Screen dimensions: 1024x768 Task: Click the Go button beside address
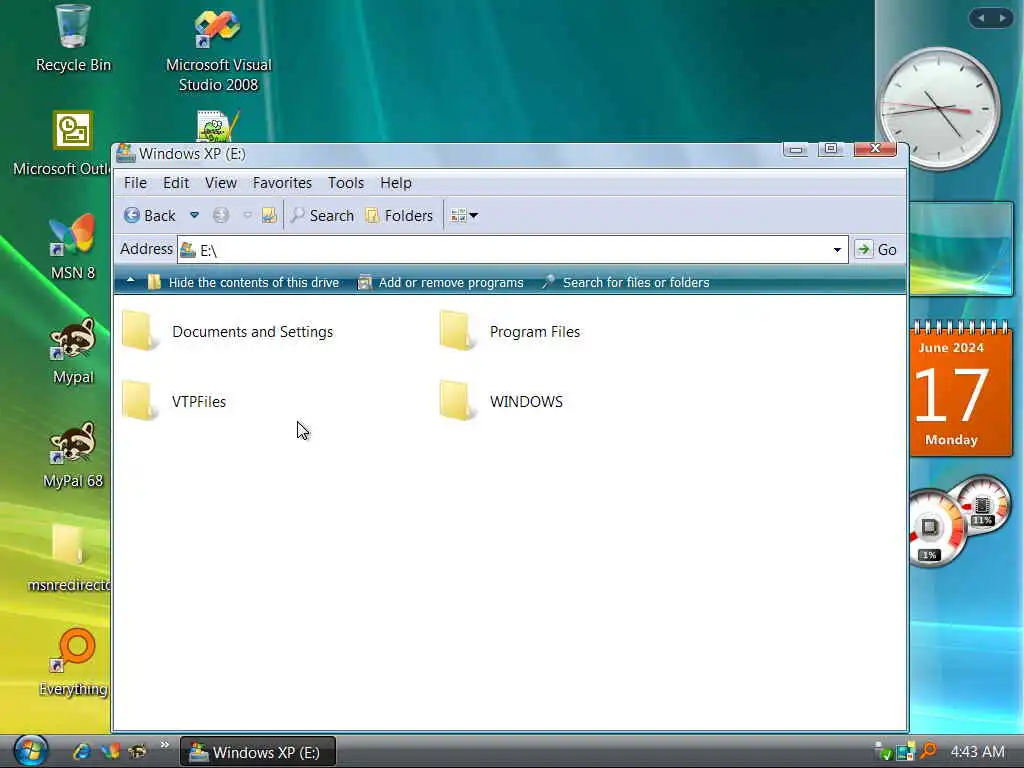[x=876, y=249]
